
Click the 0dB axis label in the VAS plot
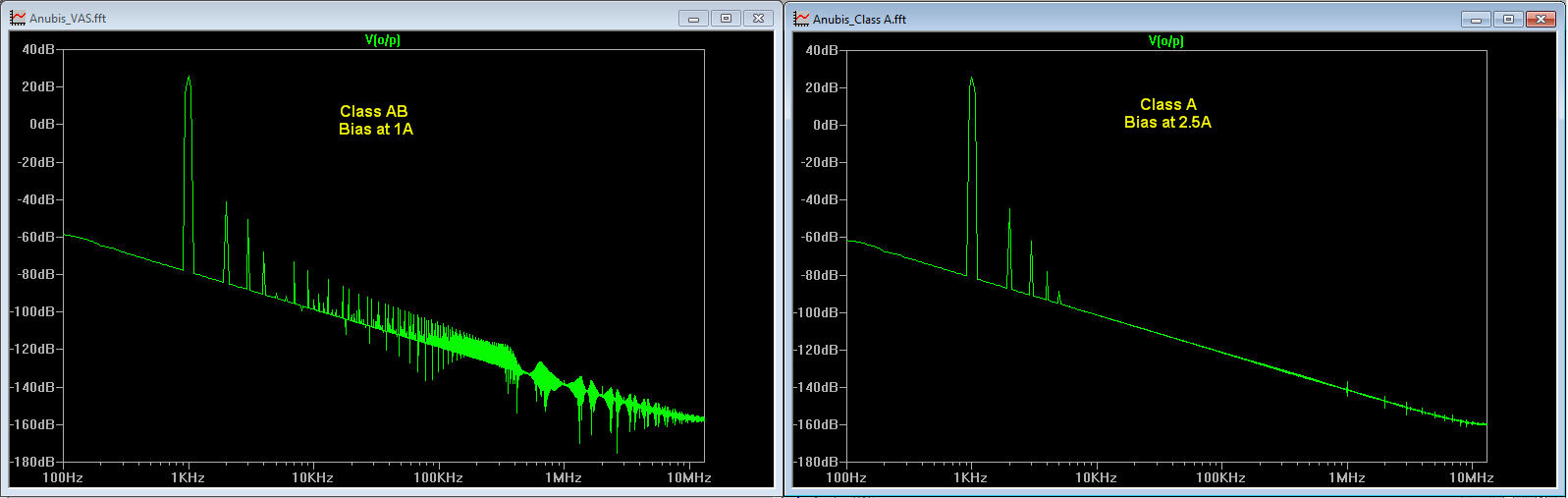42,124
